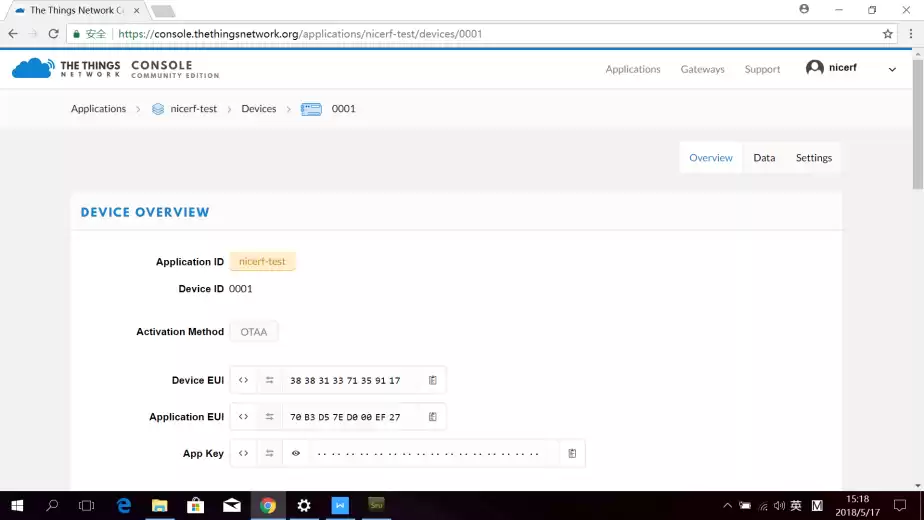Reveal the hidden App Key with eye icon
924x520 pixels.
296,454
